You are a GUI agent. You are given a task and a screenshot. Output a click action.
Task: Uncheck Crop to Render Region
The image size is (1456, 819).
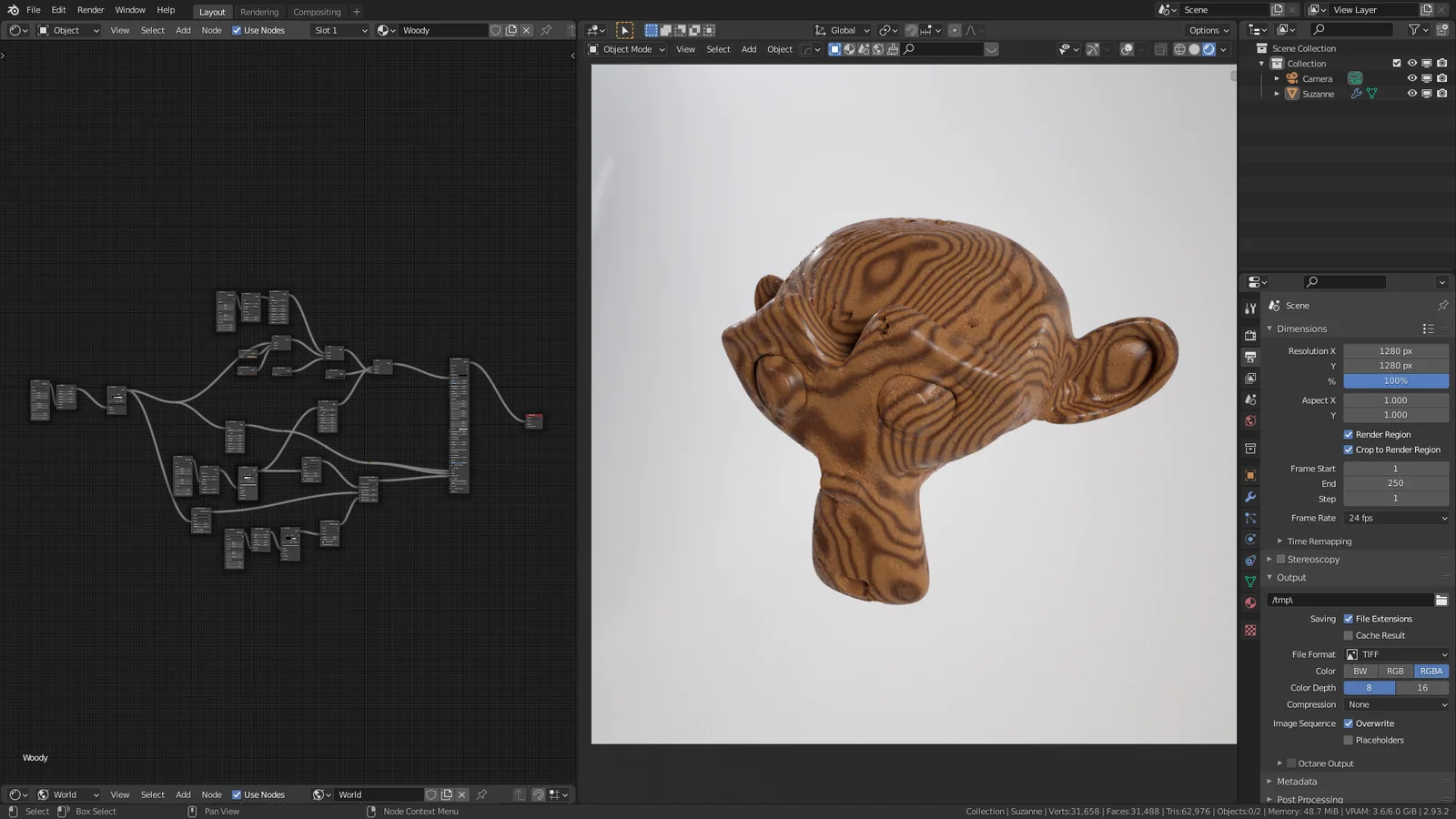(1349, 450)
